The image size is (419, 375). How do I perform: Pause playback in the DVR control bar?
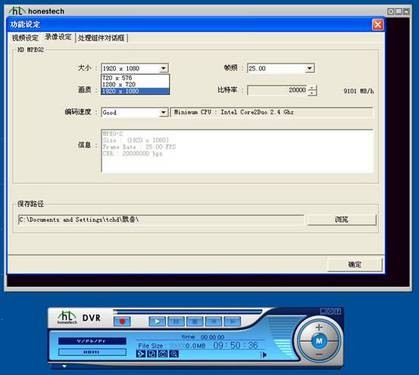176,321
